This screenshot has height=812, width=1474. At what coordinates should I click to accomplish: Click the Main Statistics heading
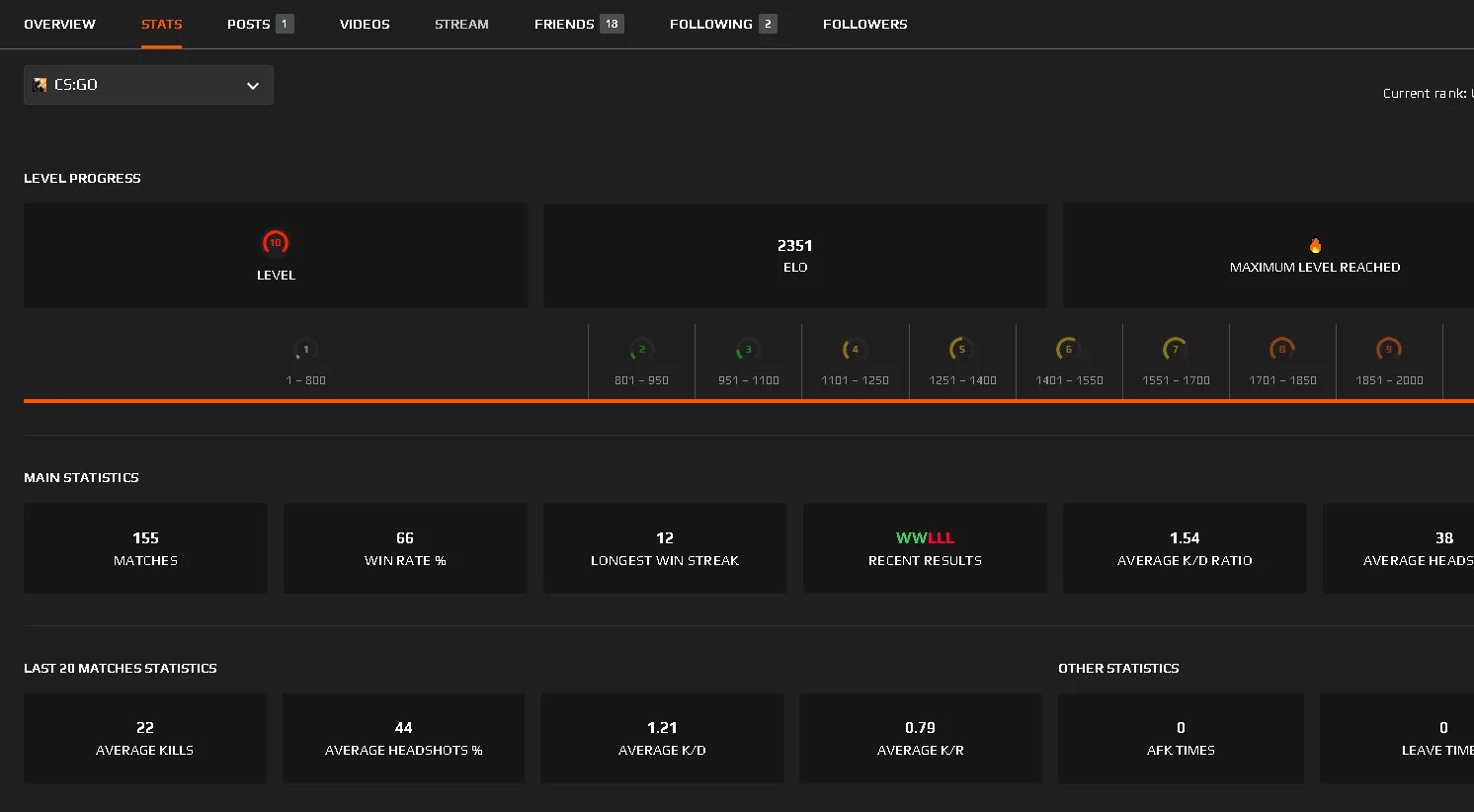tap(81, 477)
